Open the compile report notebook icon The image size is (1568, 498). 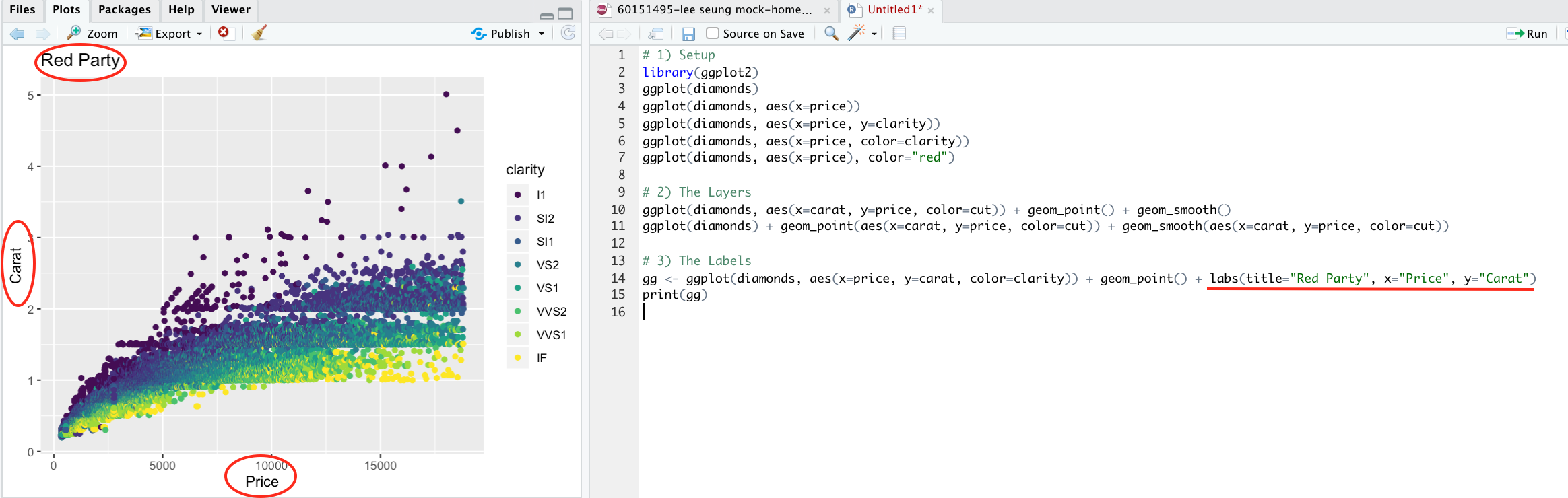[899, 33]
